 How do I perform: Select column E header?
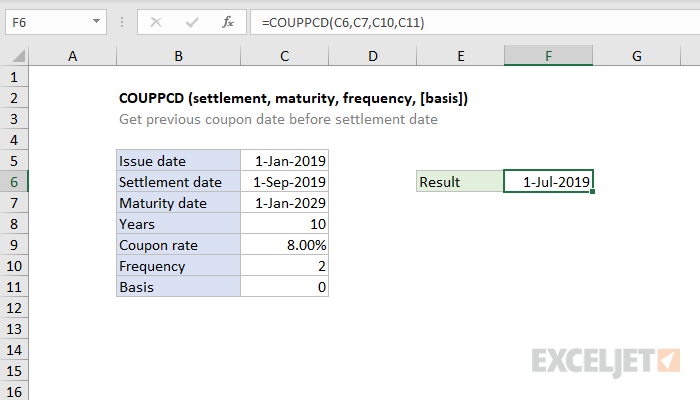(460, 56)
